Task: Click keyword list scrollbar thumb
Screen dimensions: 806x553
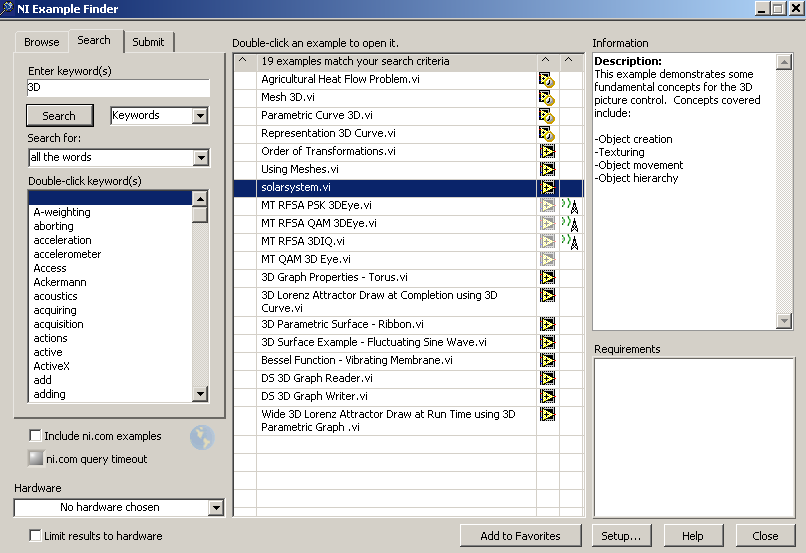Action: pos(200,214)
